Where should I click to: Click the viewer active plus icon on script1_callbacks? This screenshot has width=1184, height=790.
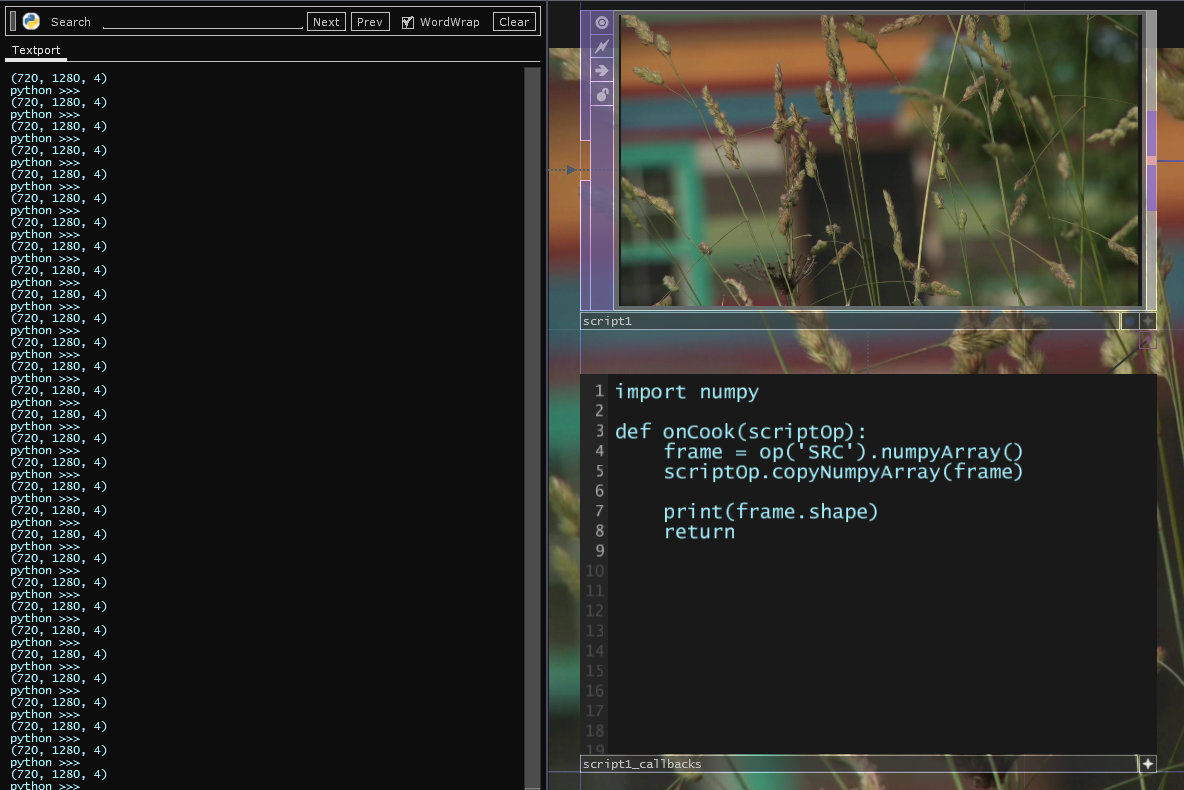[1147, 764]
